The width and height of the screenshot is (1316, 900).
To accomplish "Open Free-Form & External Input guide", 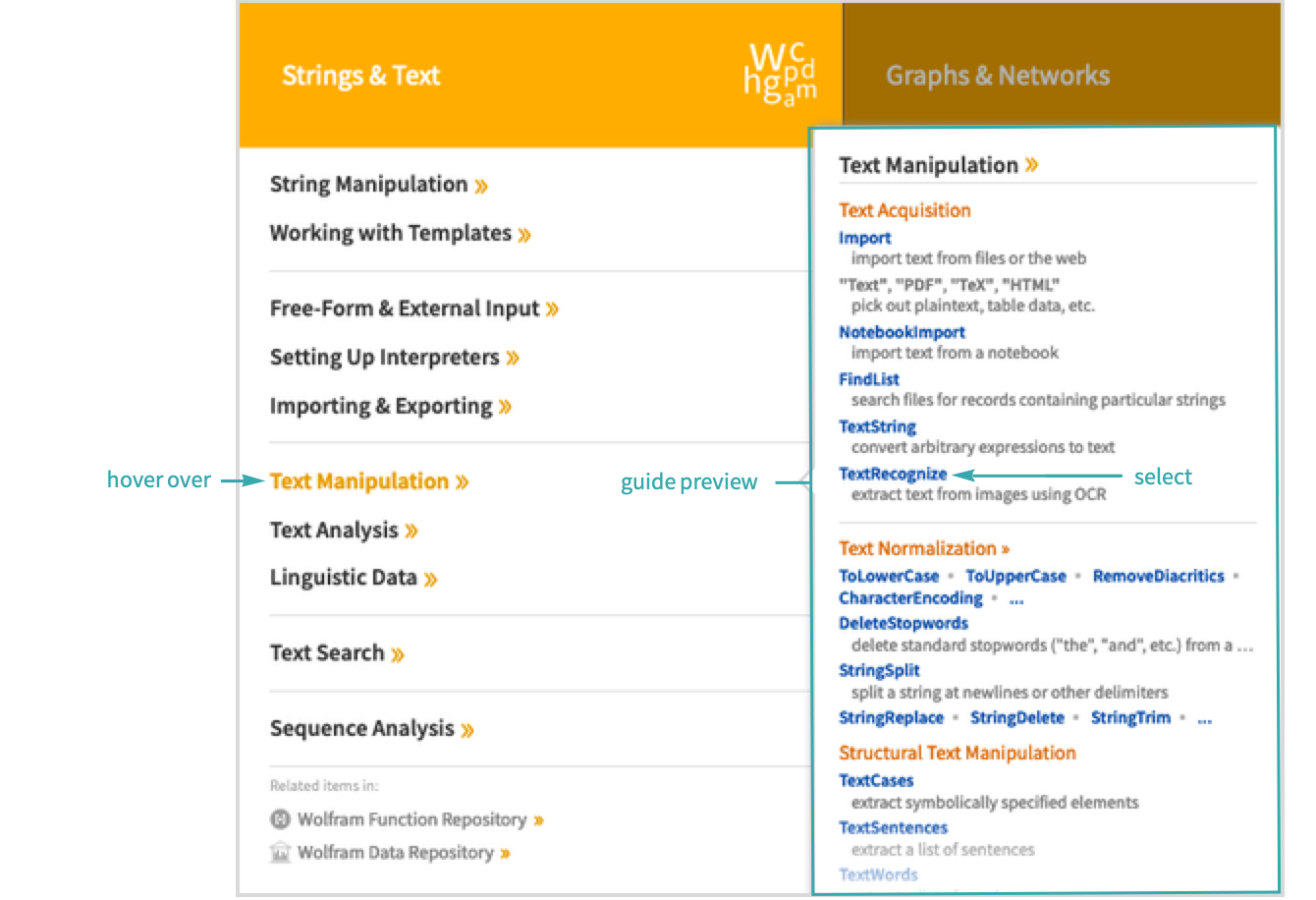I will tap(405, 309).
